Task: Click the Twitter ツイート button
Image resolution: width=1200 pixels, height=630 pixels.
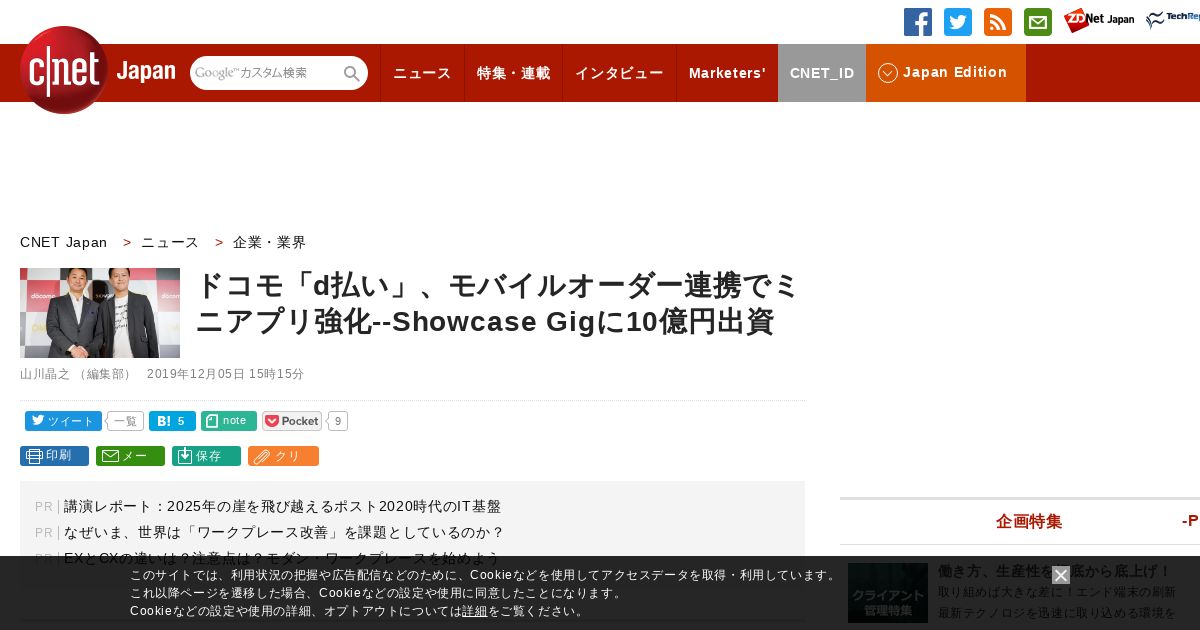Action: pyautogui.click(x=63, y=421)
